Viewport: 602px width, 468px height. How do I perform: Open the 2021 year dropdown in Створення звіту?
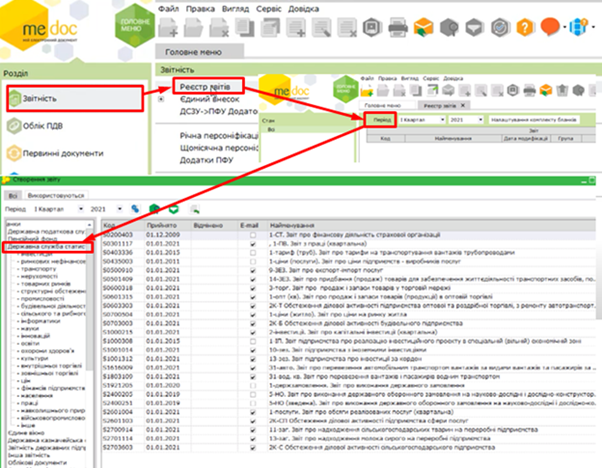(120, 209)
